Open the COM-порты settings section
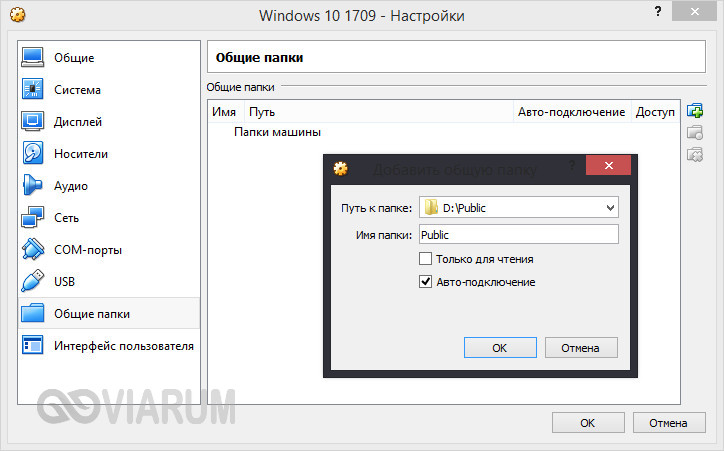Viewport: 724px width, 451px height. click(109, 249)
